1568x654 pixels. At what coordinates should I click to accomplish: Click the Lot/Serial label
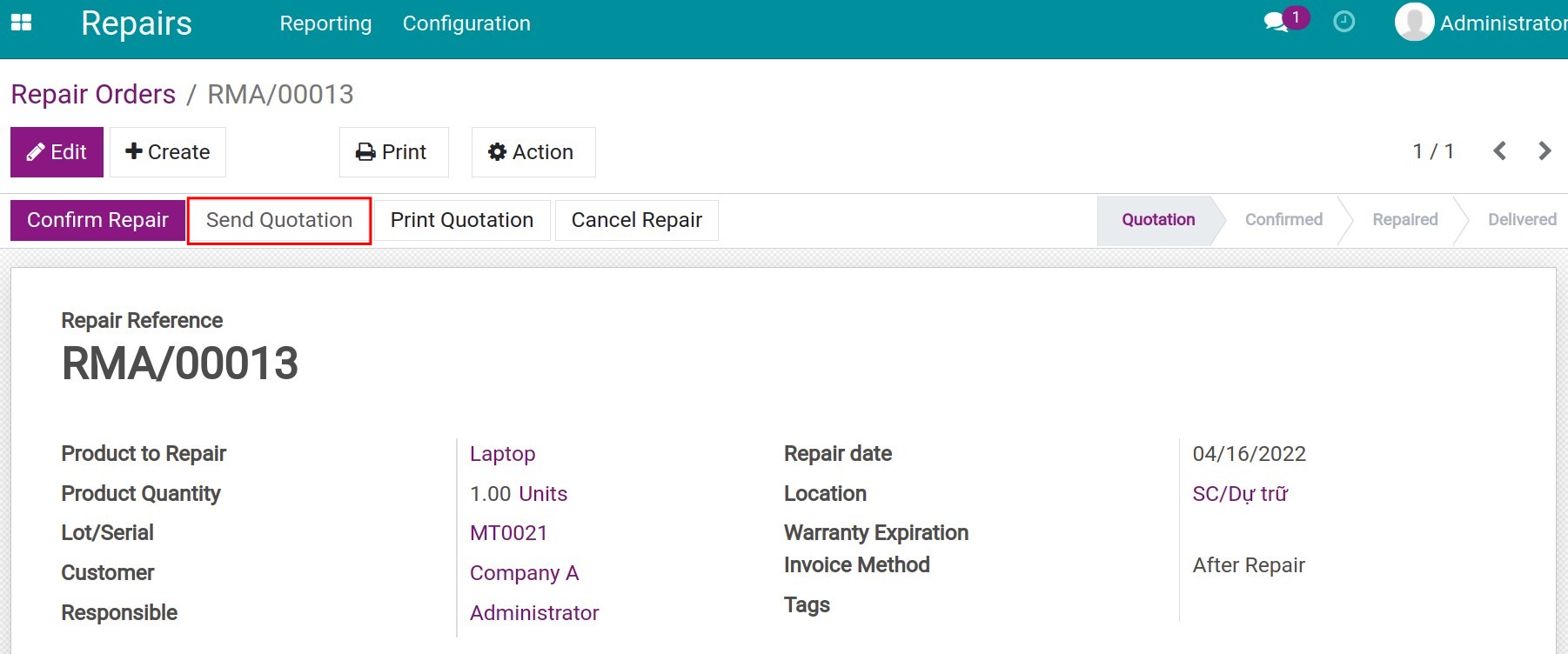coord(107,533)
